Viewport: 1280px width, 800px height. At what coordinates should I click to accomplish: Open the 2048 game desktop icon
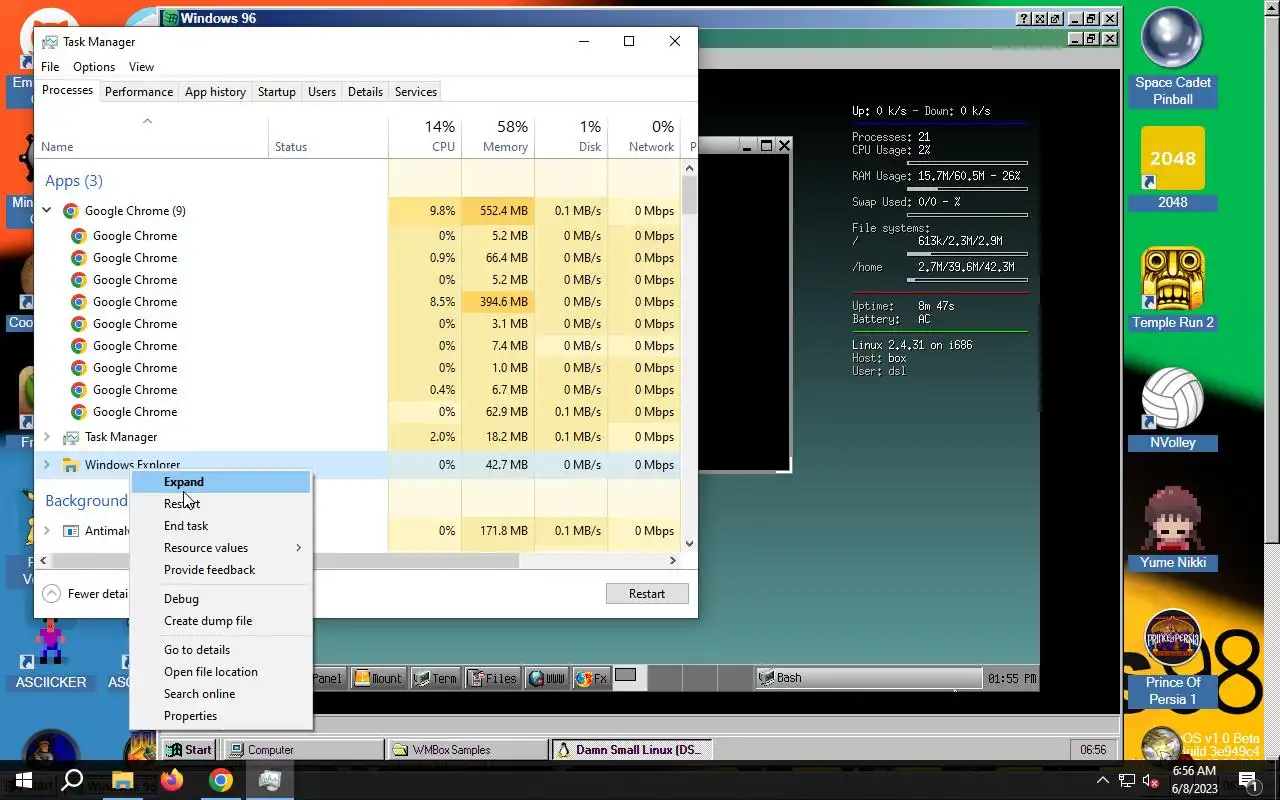click(x=1172, y=168)
